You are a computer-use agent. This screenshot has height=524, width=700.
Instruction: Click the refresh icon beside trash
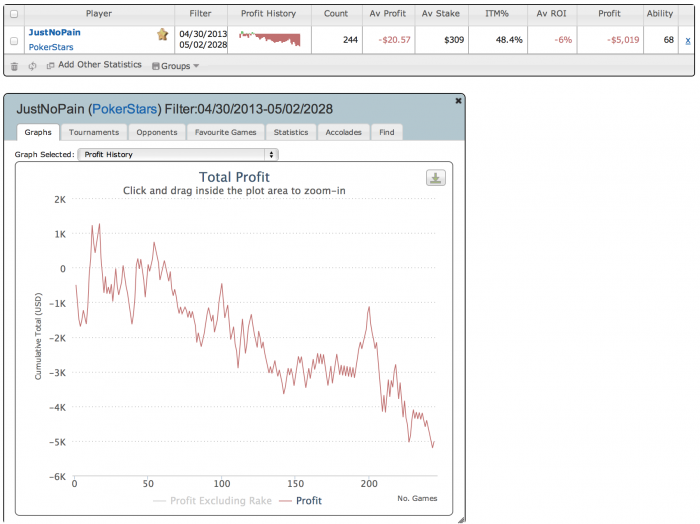click(x=32, y=66)
